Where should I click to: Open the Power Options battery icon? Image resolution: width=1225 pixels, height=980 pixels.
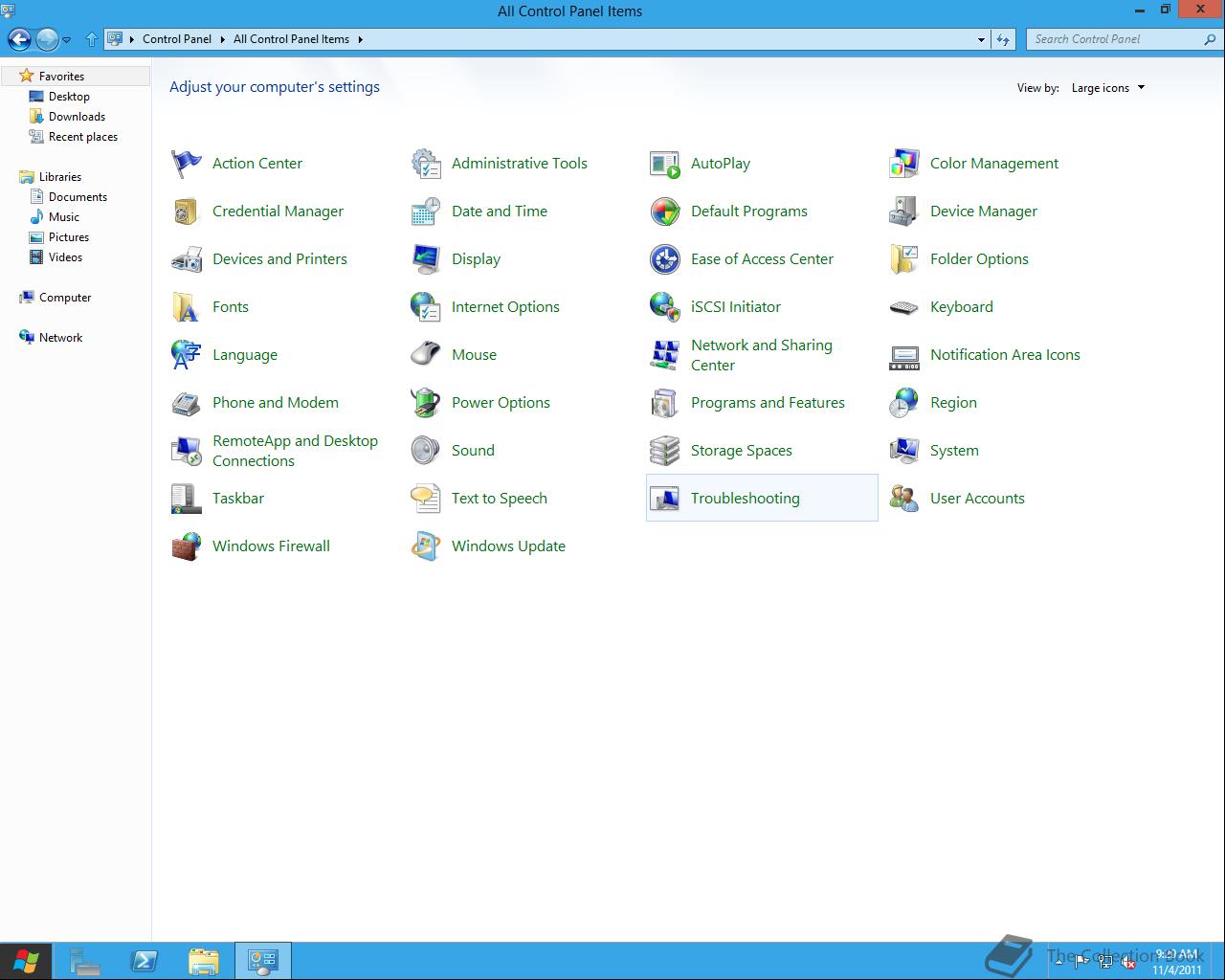[x=425, y=403]
